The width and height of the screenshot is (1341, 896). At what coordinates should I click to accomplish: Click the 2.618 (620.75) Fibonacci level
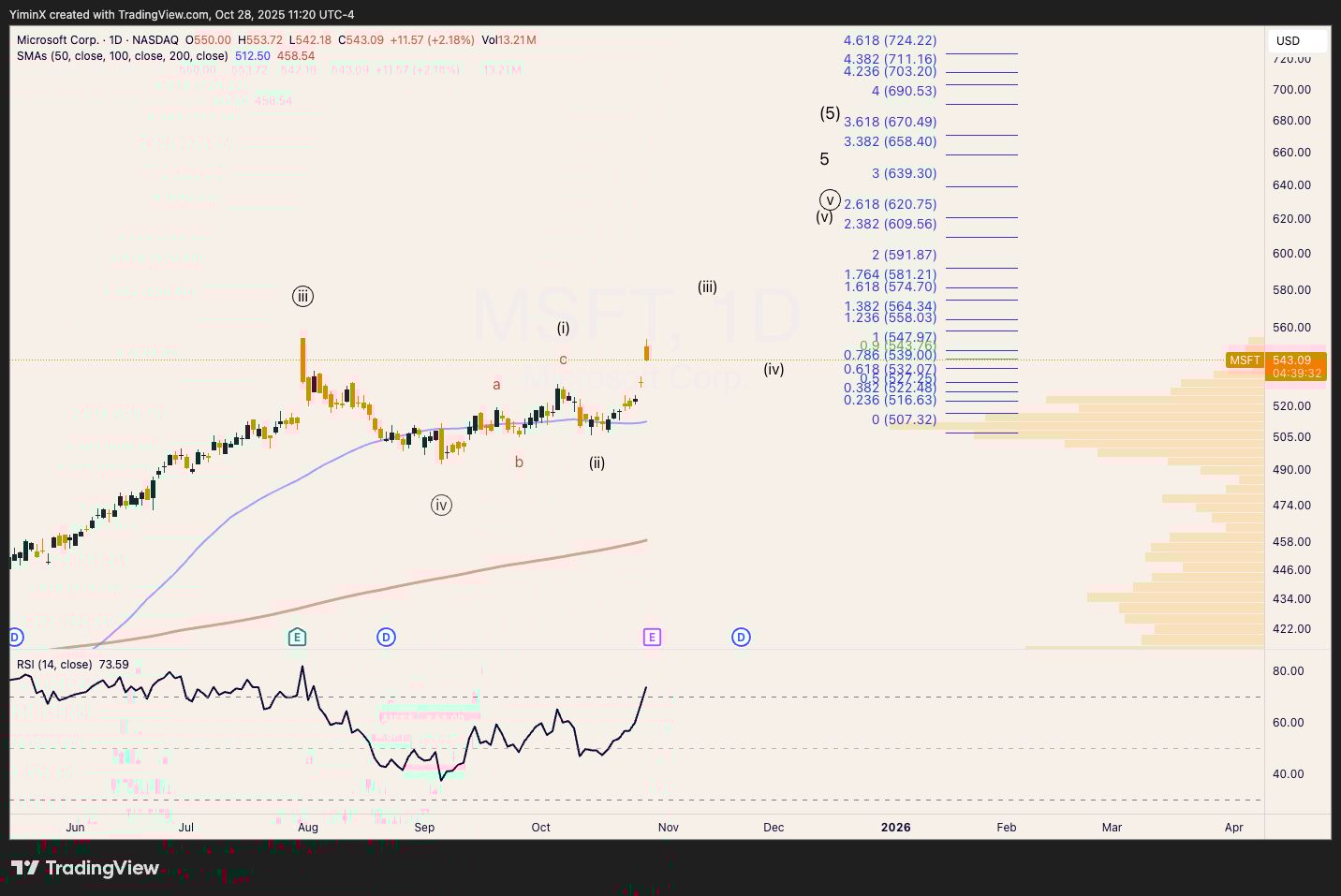pyautogui.click(x=890, y=204)
